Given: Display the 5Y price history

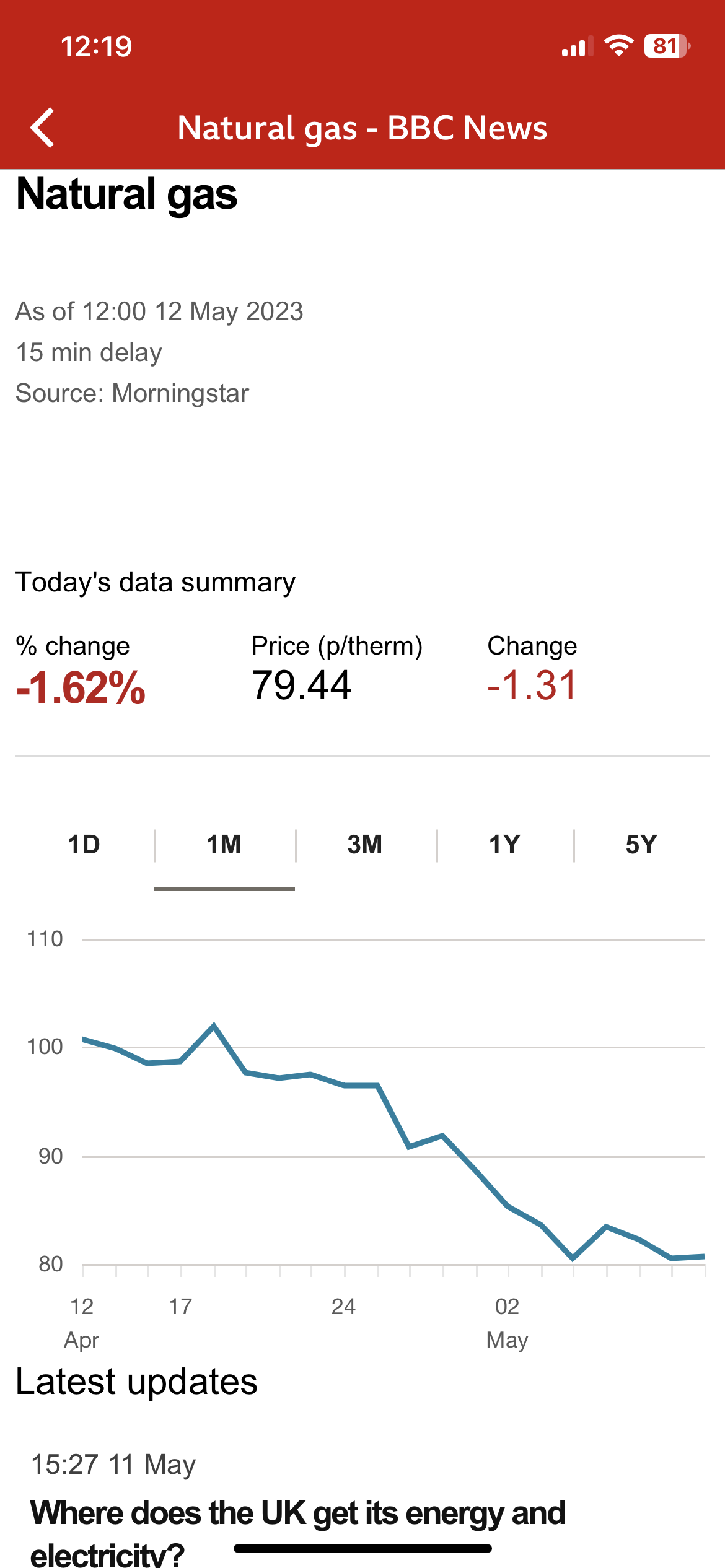Looking at the screenshot, I should [641, 845].
